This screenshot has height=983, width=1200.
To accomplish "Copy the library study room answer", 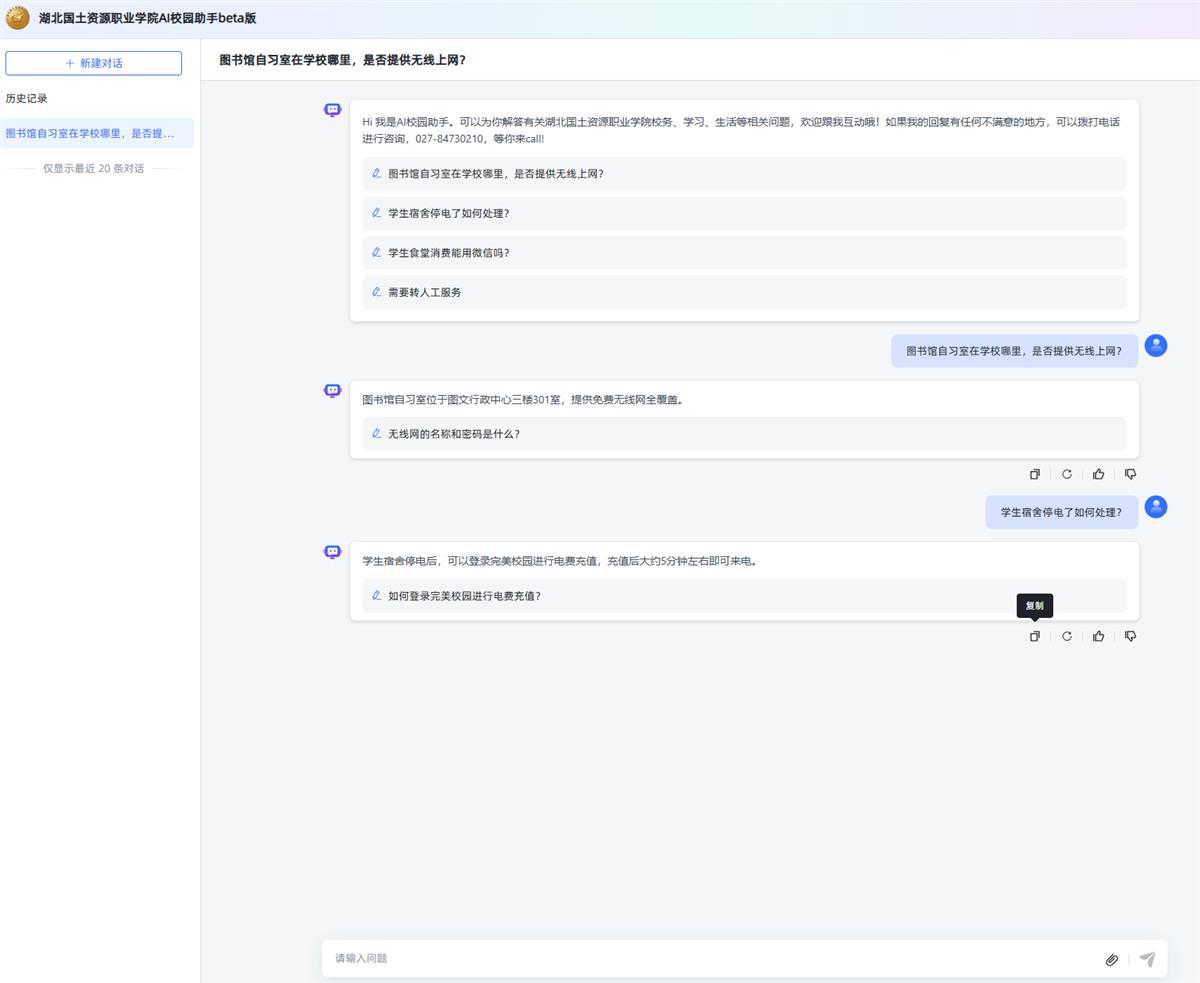I will tap(1035, 474).
